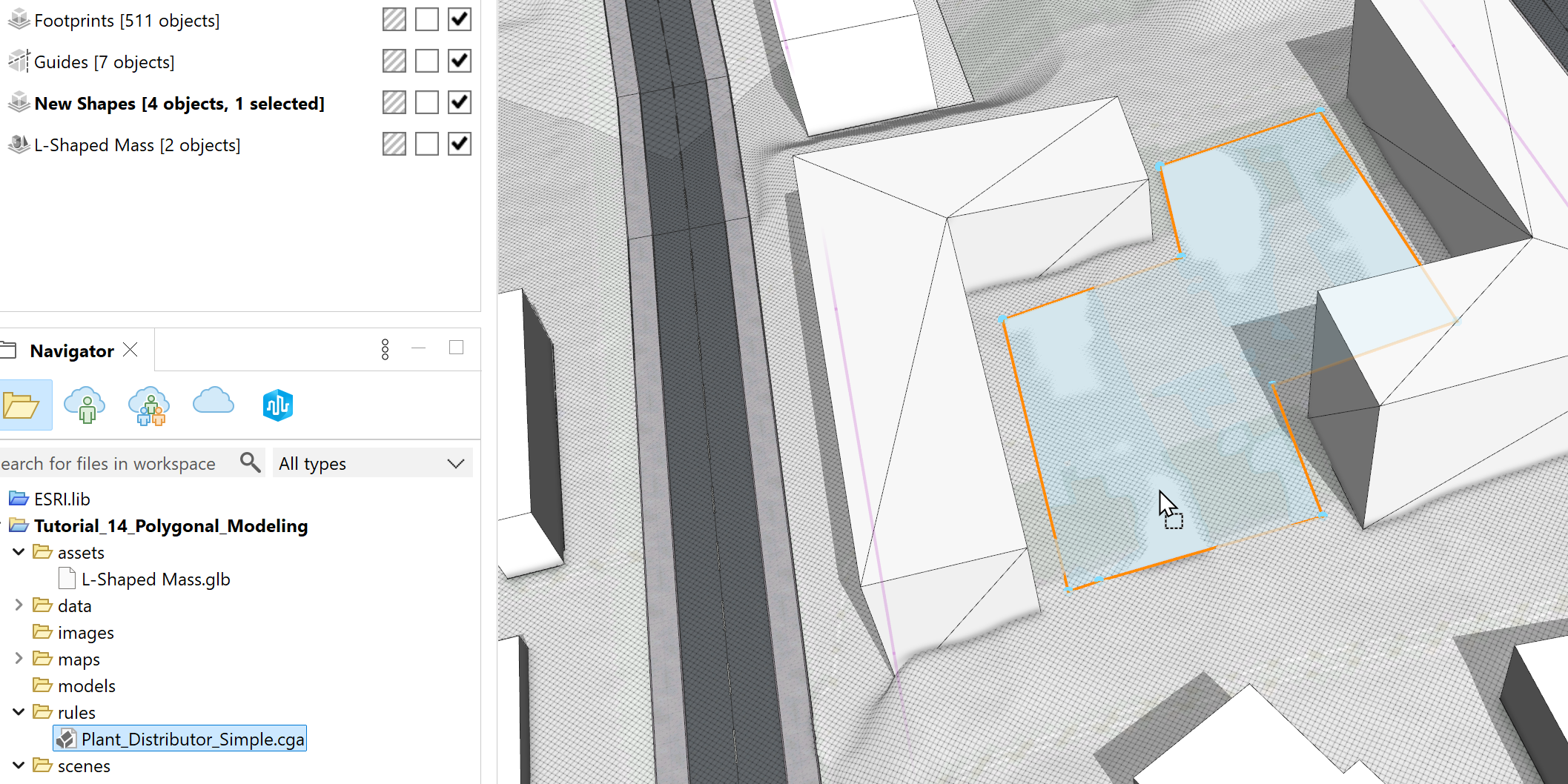The height and width of the screenshot is (784, 1568).
Task: Click the search magnifier icon
Action: pyautogui.click(x=249, y=462)
